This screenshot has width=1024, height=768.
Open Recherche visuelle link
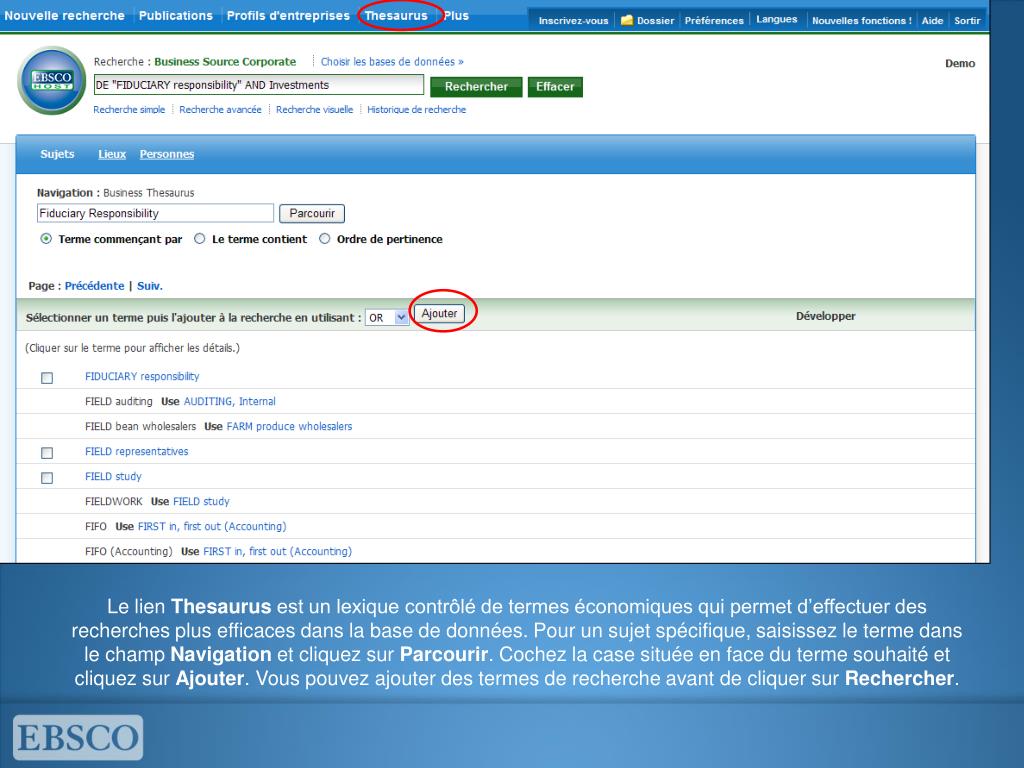click(x=314, y=110)
